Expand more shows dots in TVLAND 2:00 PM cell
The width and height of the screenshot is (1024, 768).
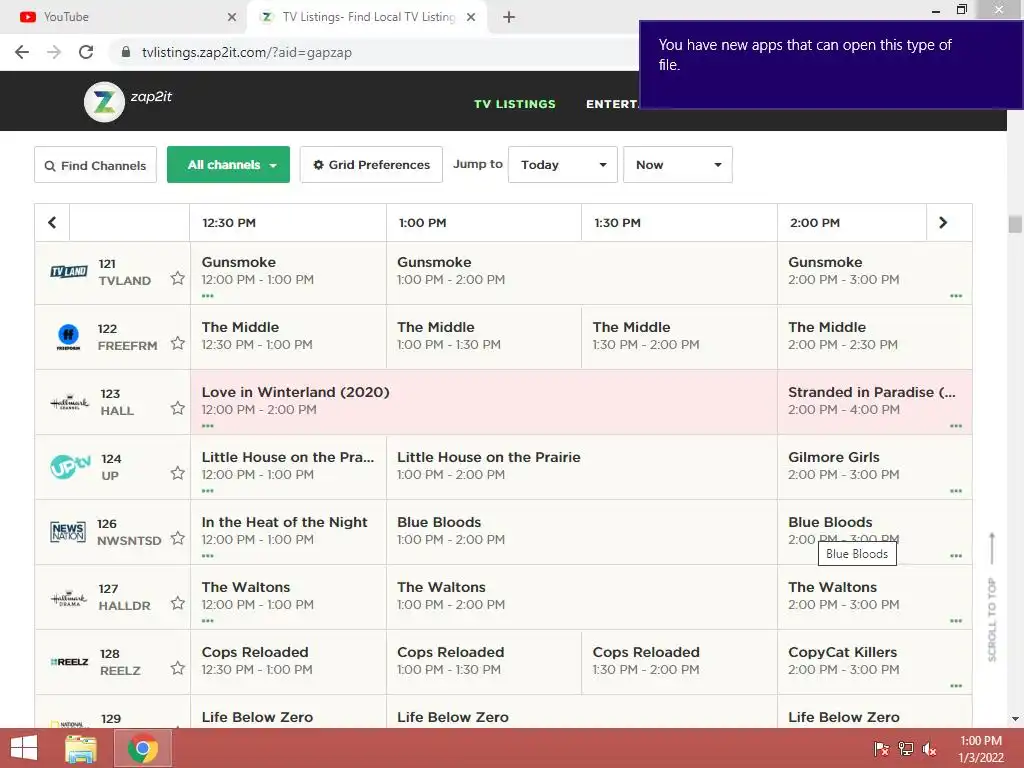click(x=956, y=296)
